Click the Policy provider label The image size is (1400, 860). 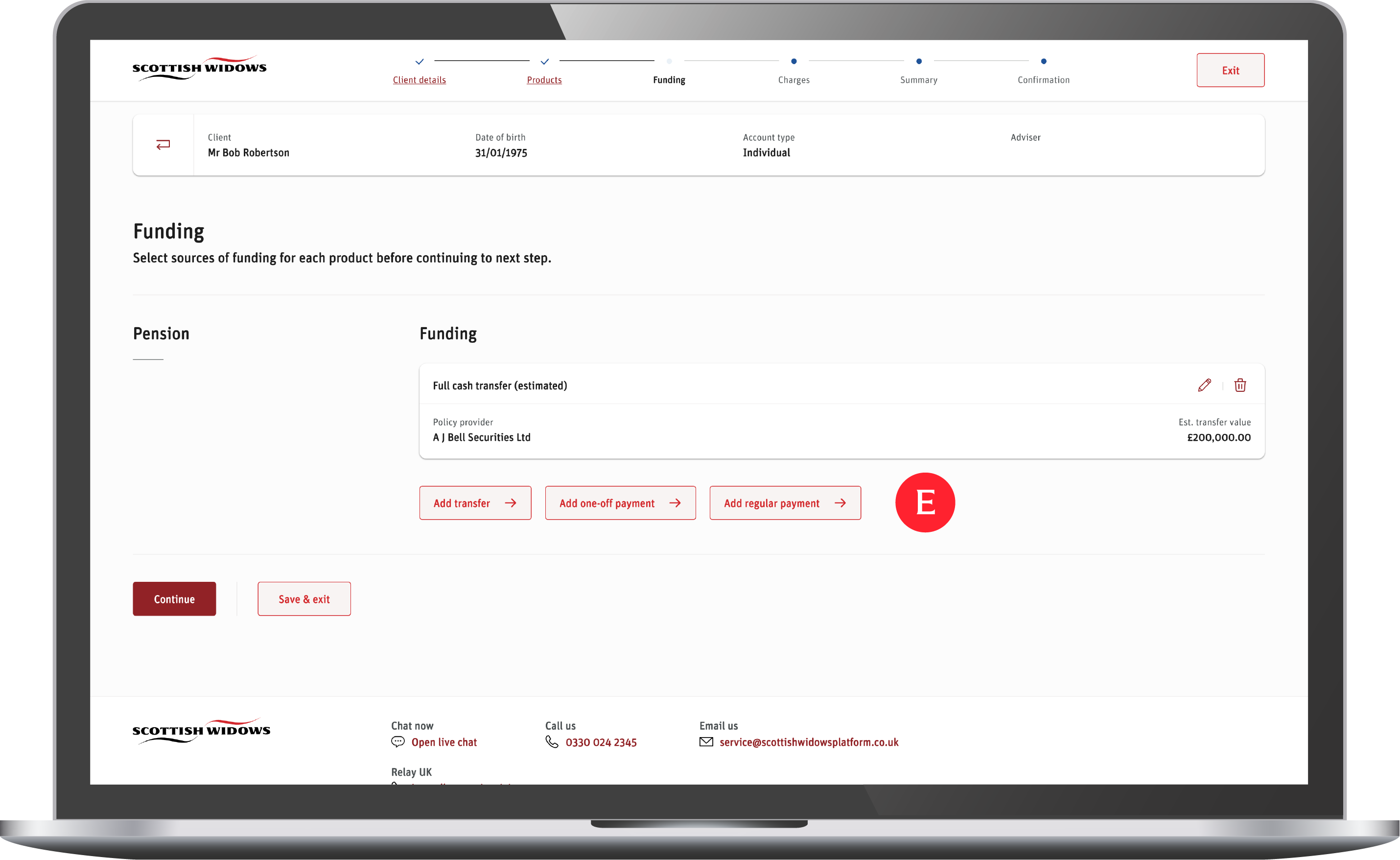point(463,422)
